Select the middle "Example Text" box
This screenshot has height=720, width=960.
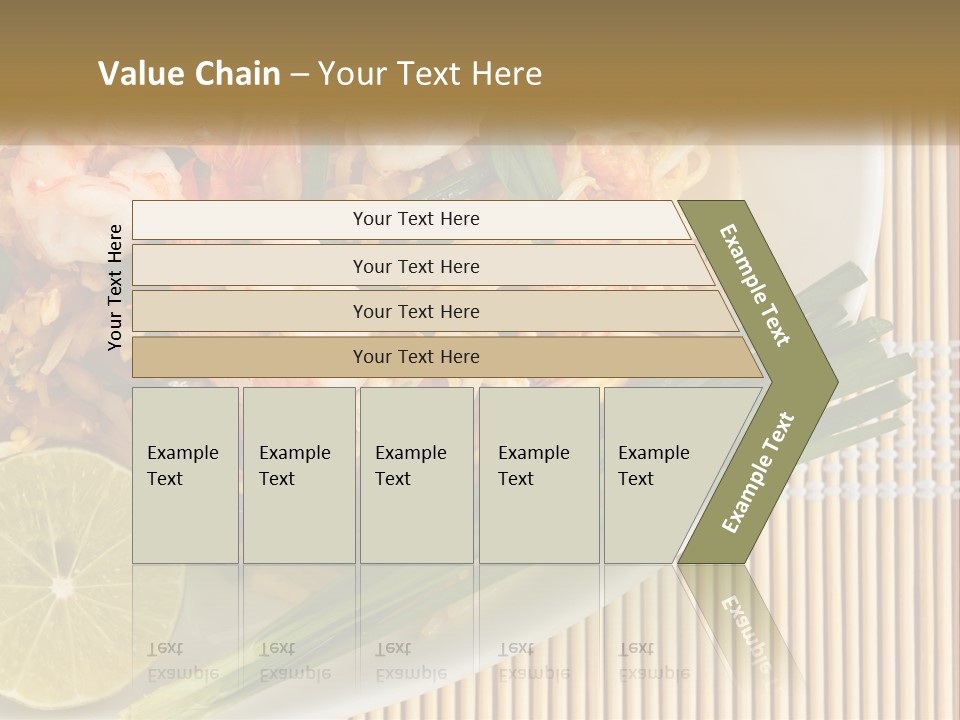tap(416, 475)
